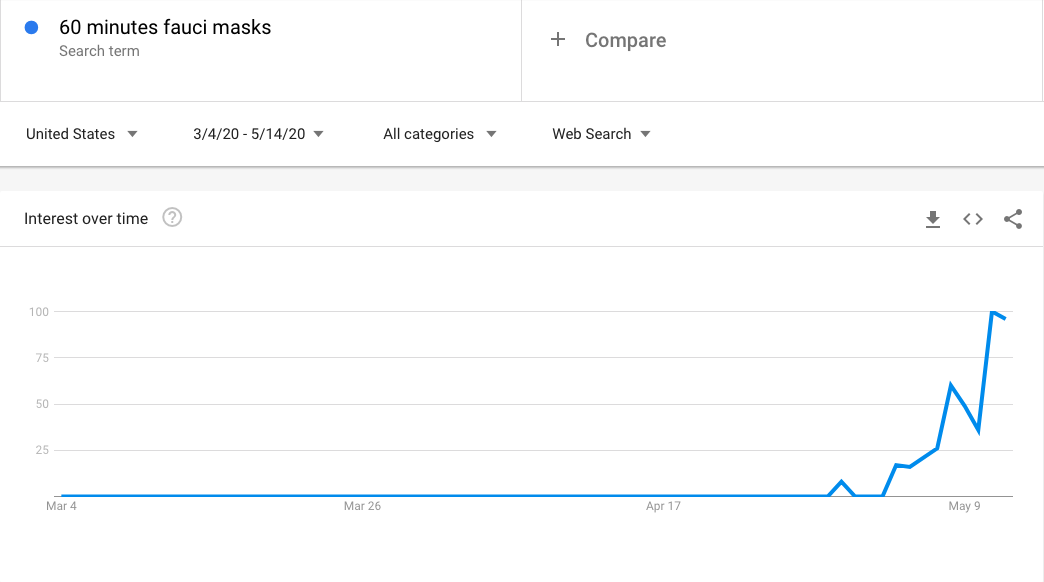Click the small chart bump in early May

click(842, 481)
